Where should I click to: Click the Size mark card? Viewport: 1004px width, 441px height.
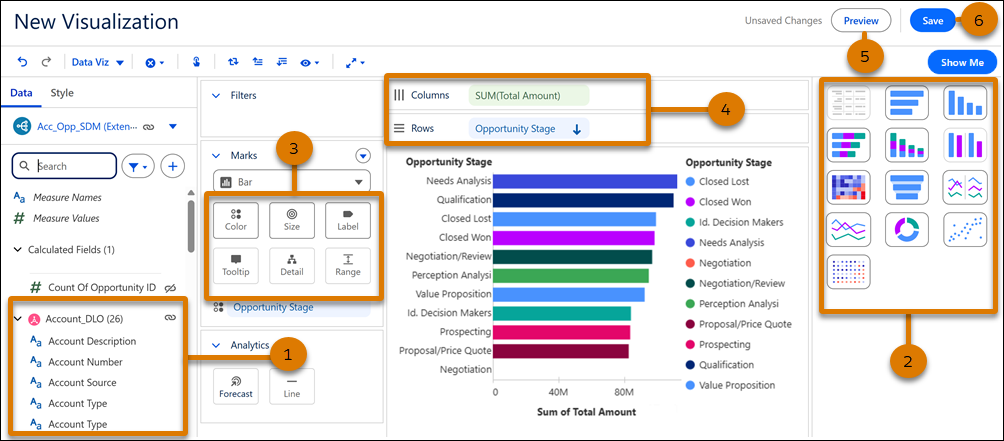[291, 220]
